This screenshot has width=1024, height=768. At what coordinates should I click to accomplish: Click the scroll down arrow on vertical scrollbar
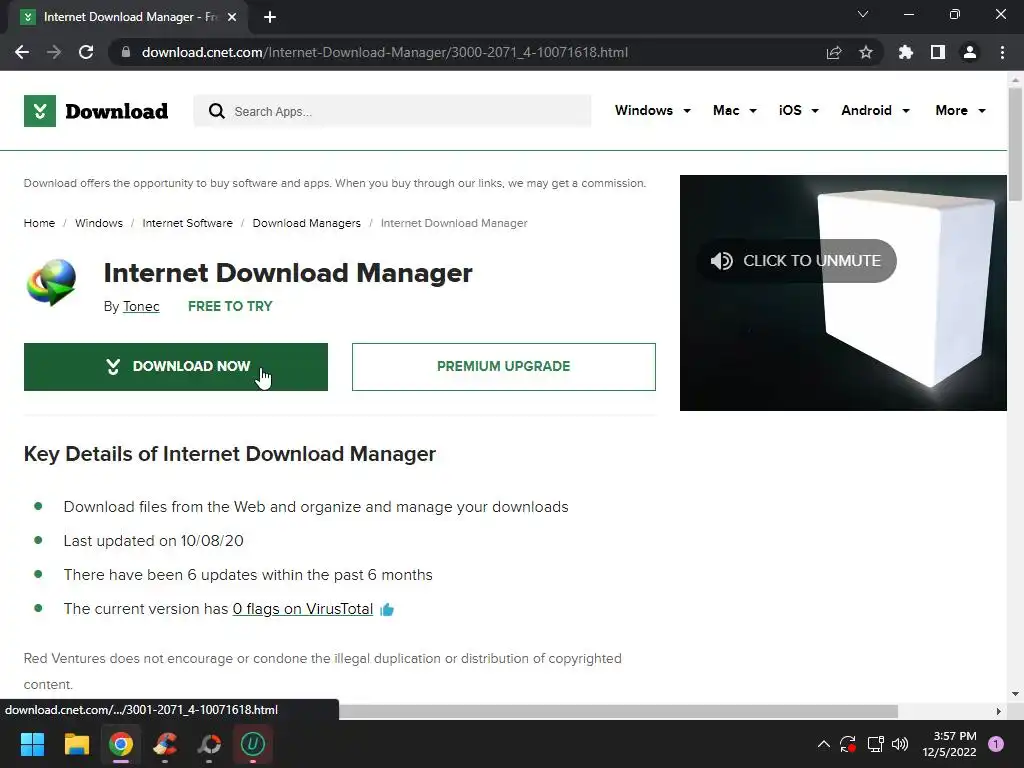click(1015, 694)
